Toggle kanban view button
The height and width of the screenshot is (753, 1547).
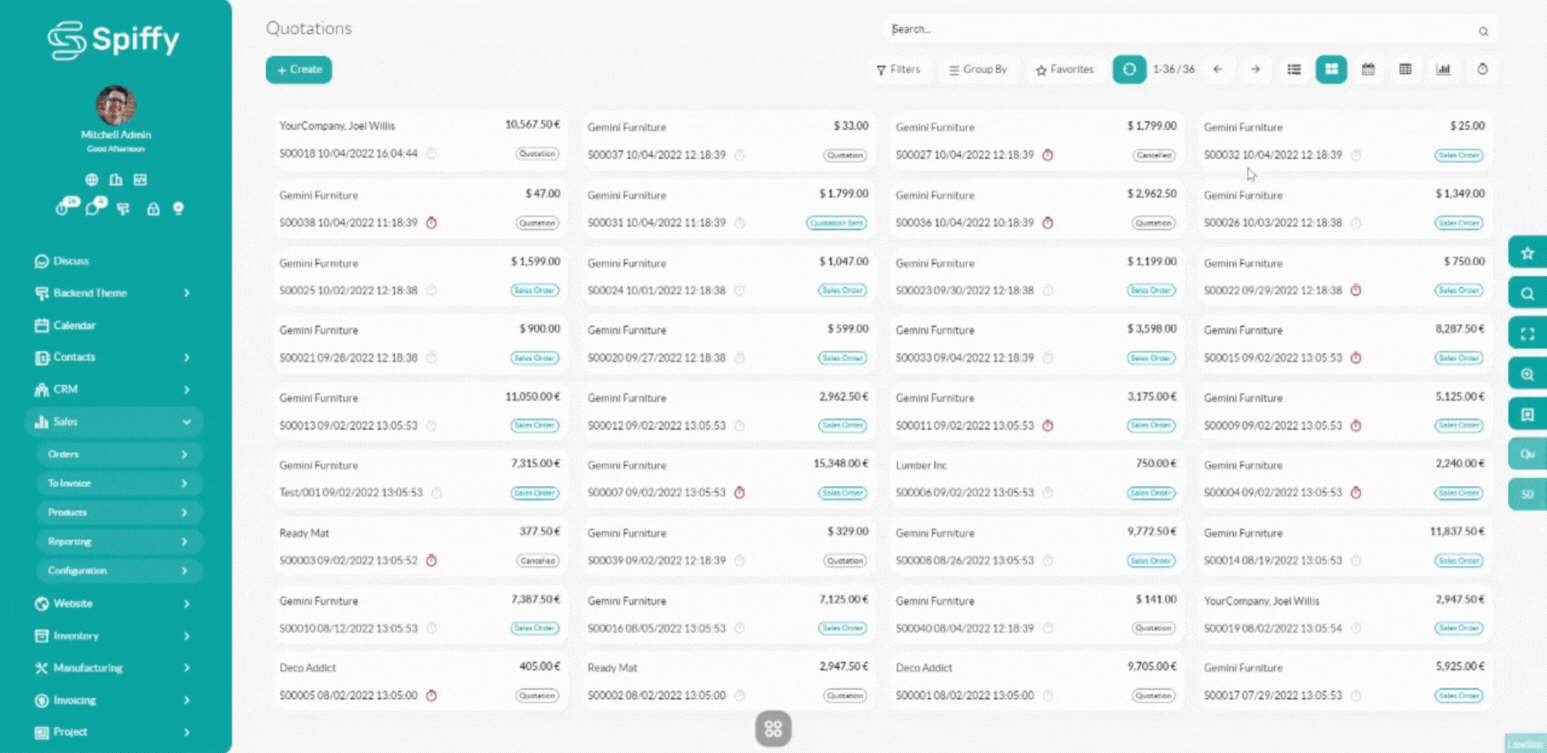pos(1331,69)
